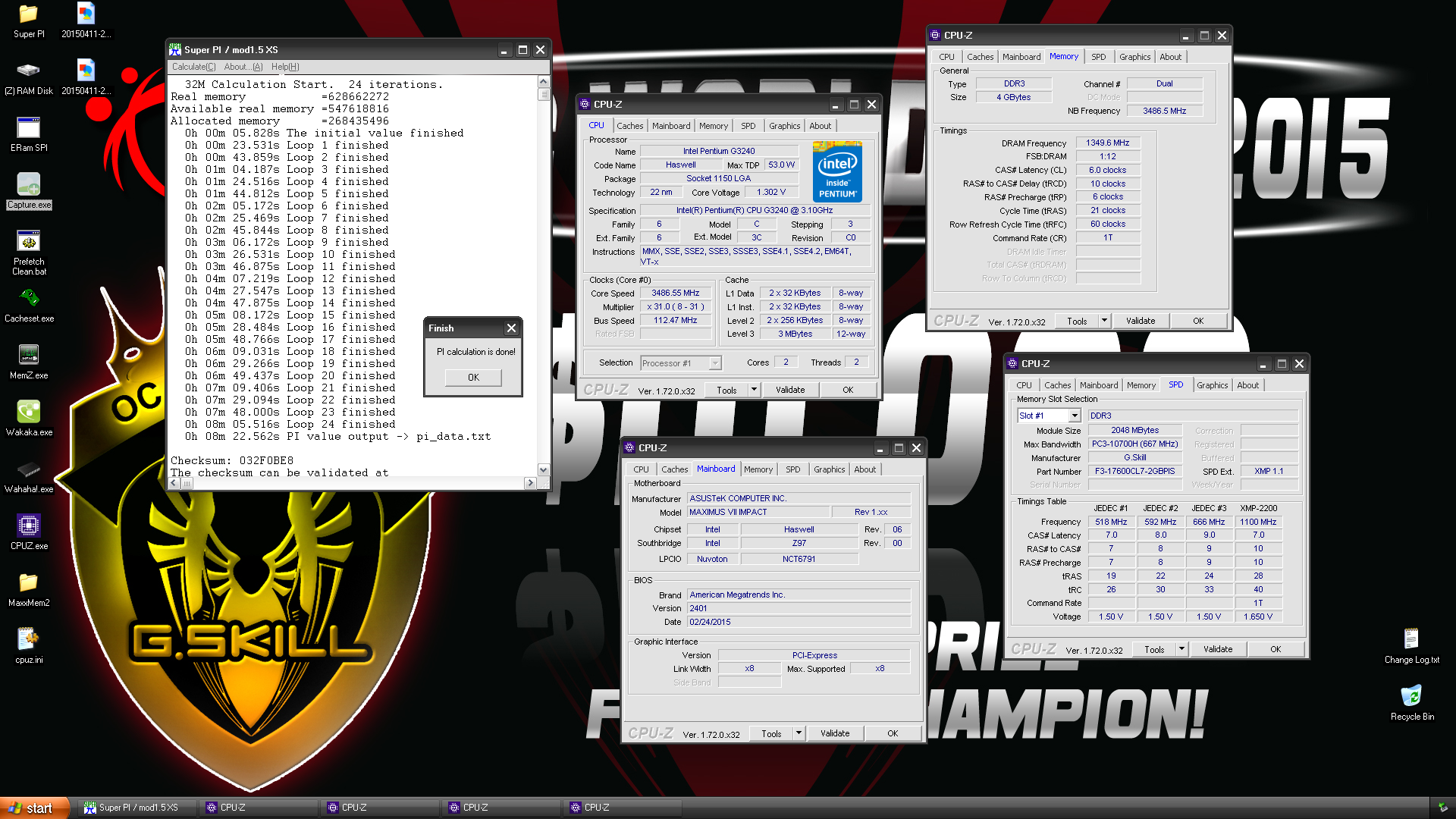Screen dimensions: 1456x819
Task: Select Mainboard tab in CPU-Z CPU window
Action: 671,126
